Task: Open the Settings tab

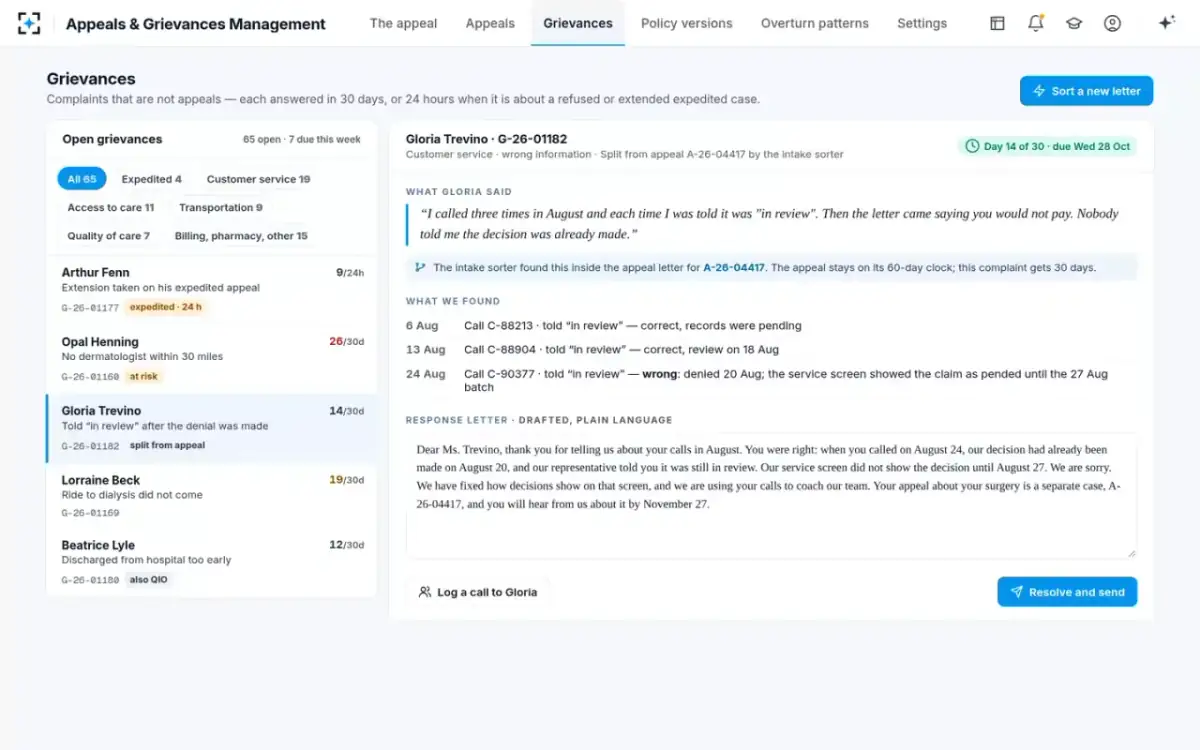Action: tap(922, 23)
